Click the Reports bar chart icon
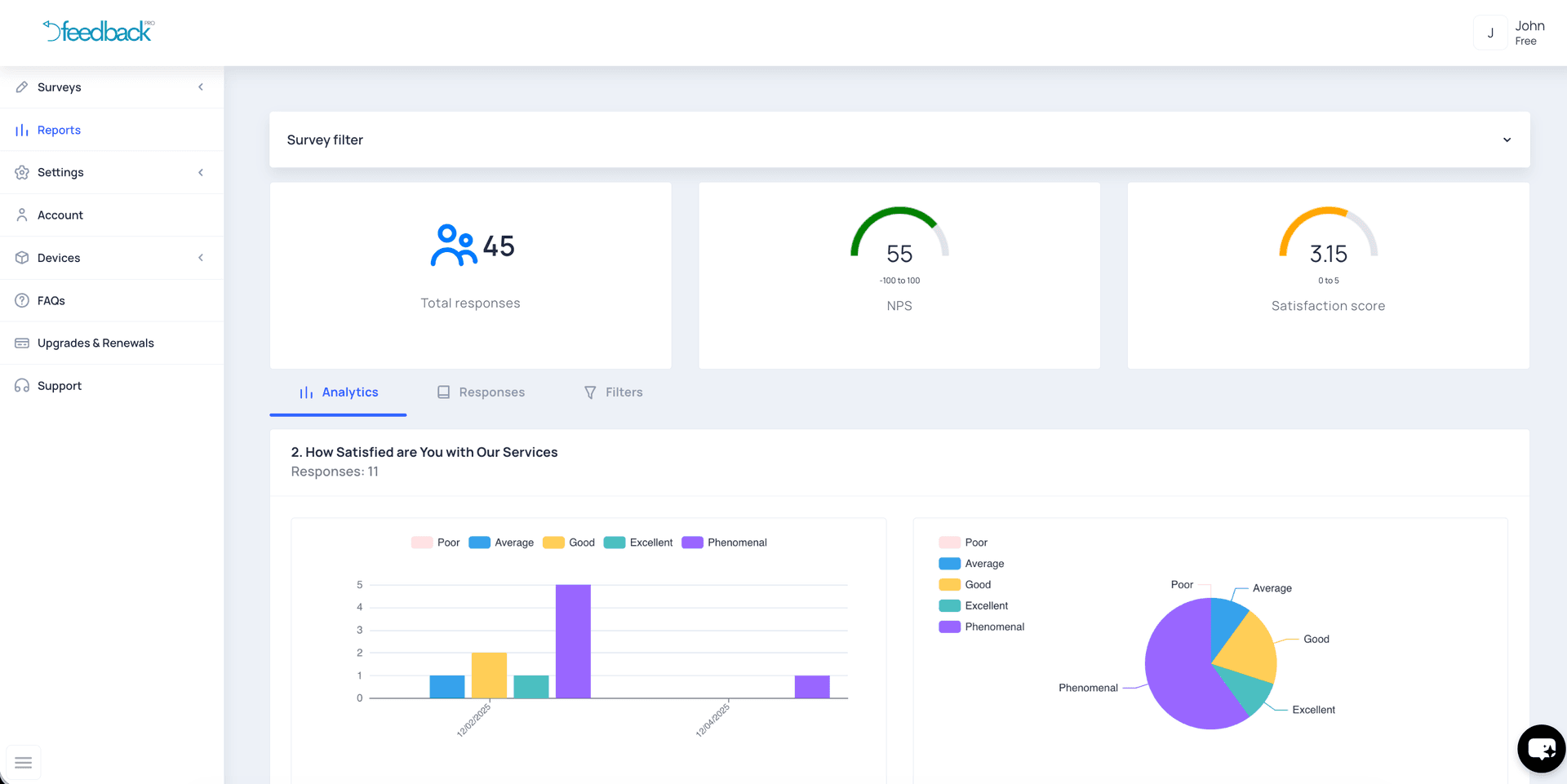The image size is (1567, 784). coord(22,131)
